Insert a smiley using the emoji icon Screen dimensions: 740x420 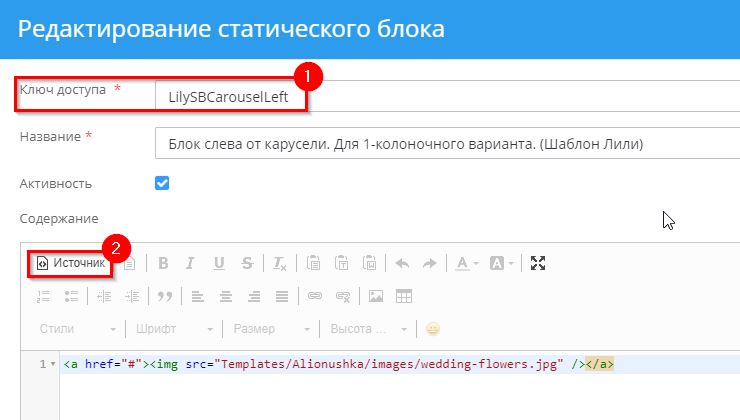[433, 329]
